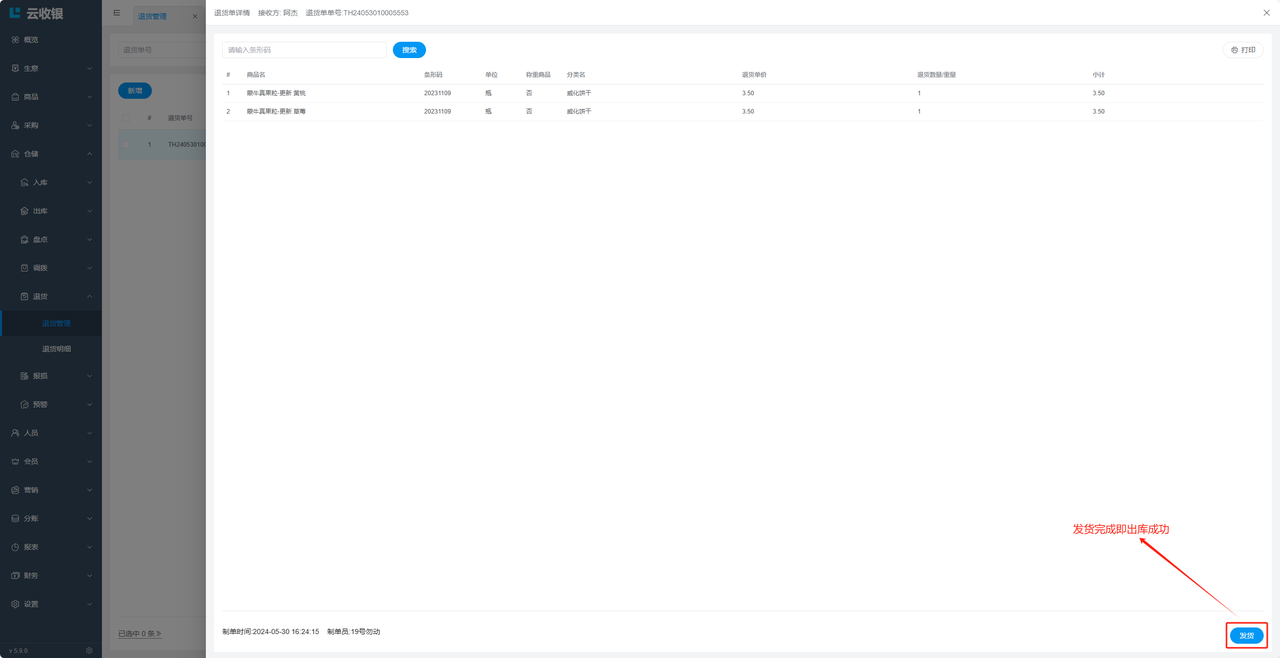Click the small gear icon beside version number

tap(89, 651)
